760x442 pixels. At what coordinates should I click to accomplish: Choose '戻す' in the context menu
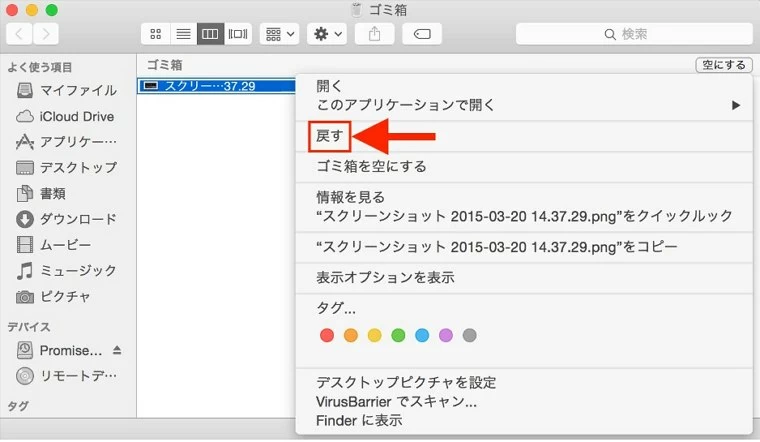pyautogui.click(x=330, y=136)
